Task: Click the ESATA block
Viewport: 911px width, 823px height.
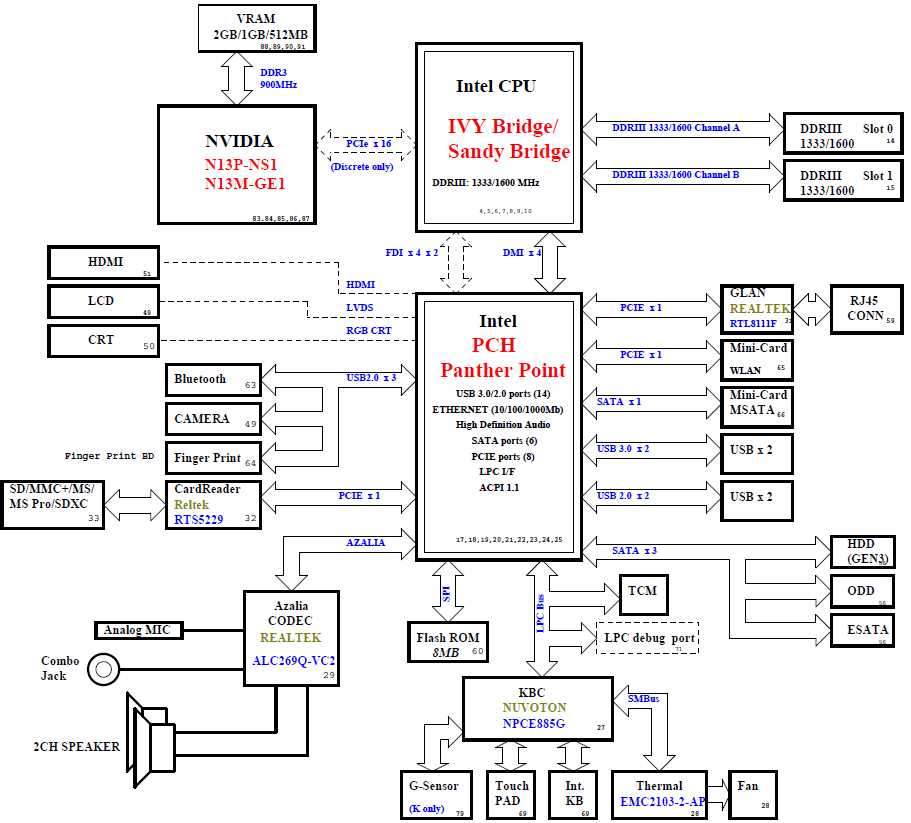Action: (862, 630)
